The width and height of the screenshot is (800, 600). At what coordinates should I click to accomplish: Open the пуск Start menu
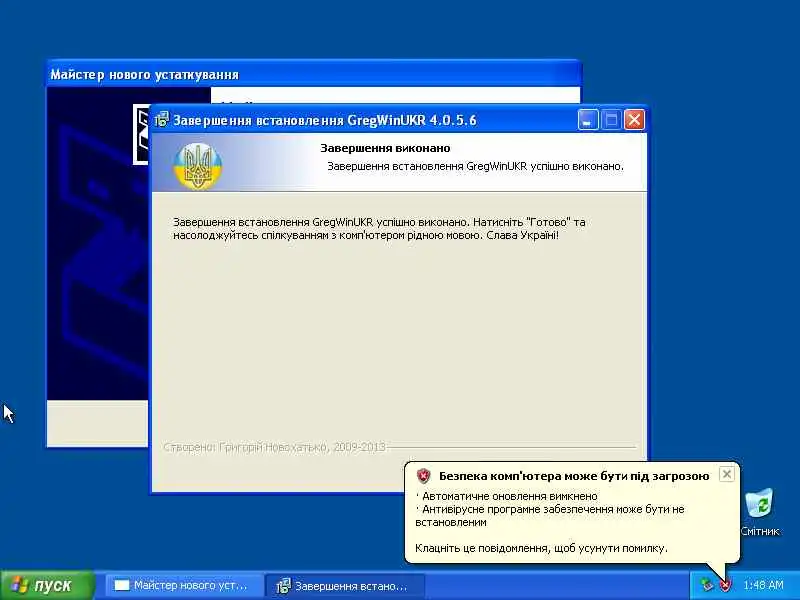point(47,585)
